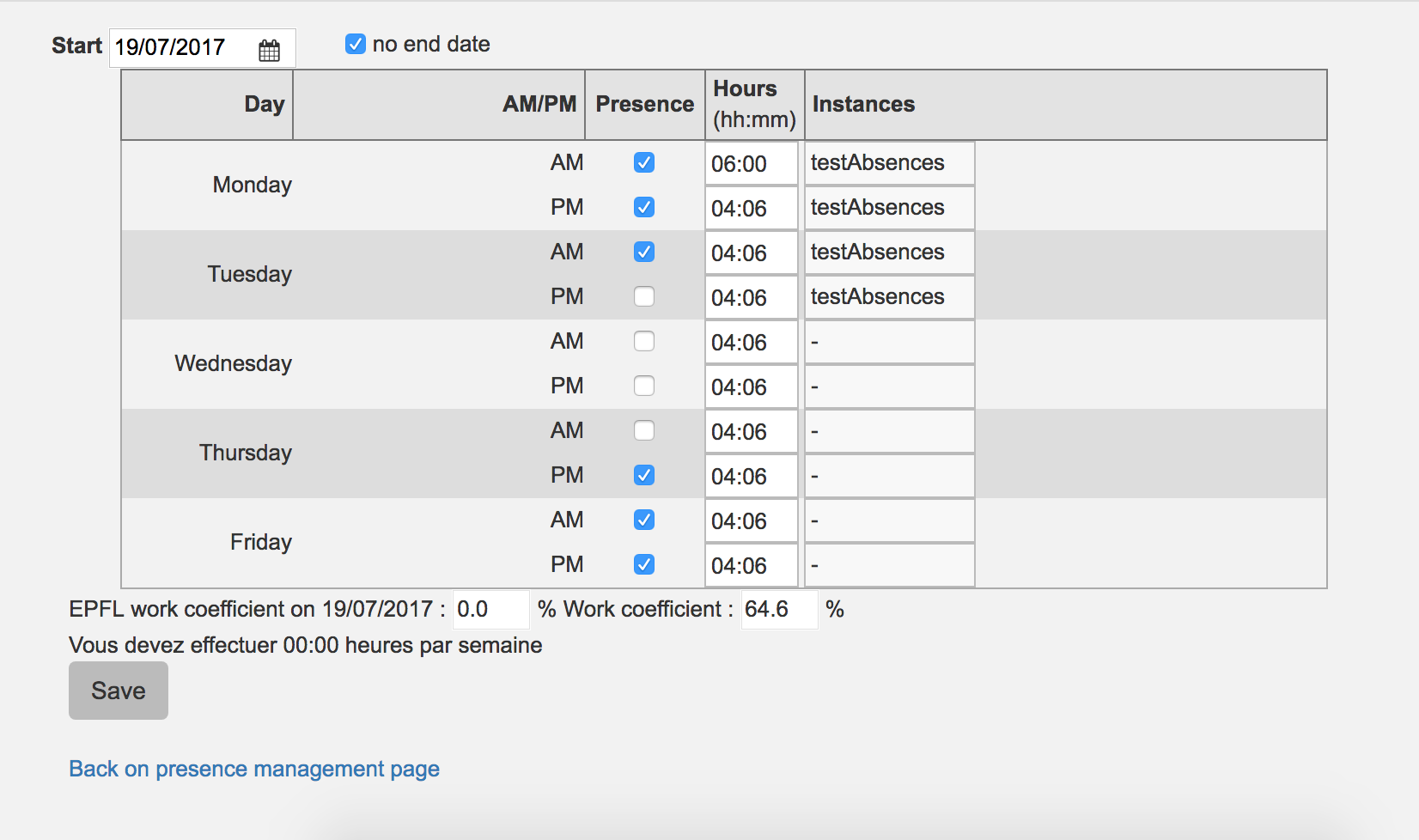Click the Monday AM testAbsences instance field
This screenshot has height=840, width=1419.
pyautogui.click(x=889, y=163)
